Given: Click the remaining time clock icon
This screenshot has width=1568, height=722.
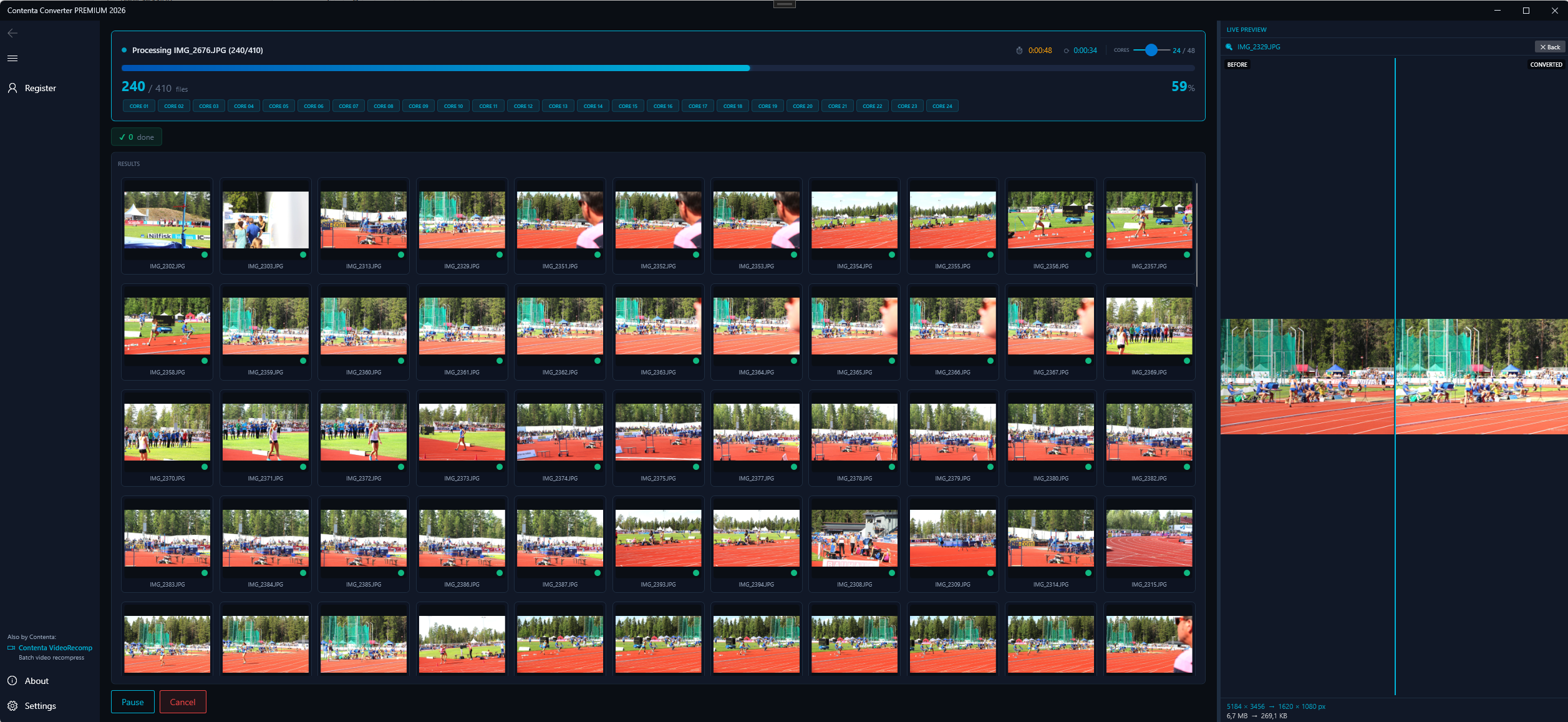Looking at the screenshot, I should (x=1066, y=51).
